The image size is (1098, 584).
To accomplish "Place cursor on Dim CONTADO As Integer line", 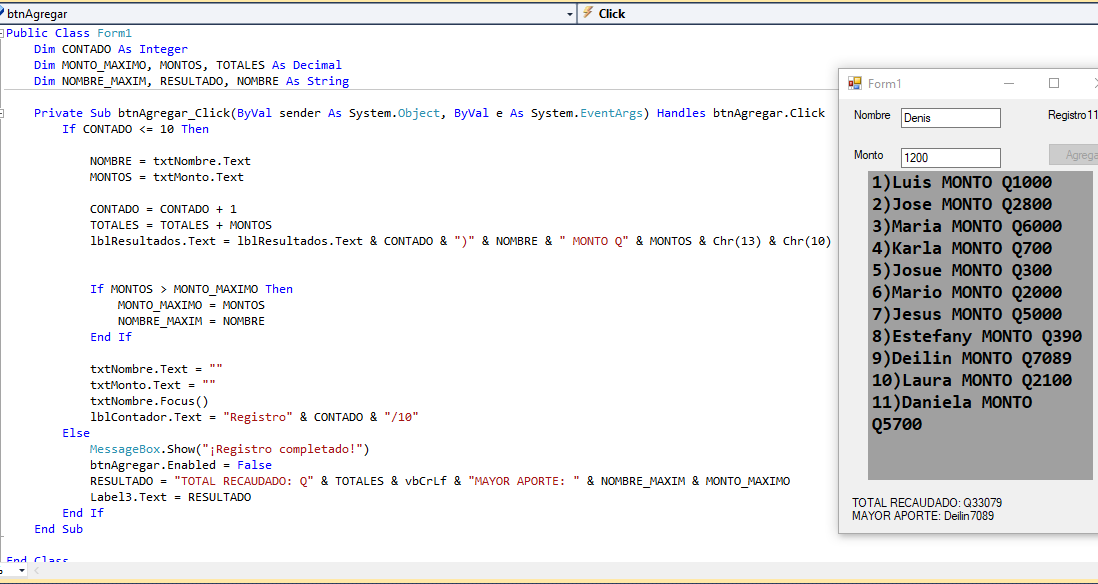I will (111, 49).
